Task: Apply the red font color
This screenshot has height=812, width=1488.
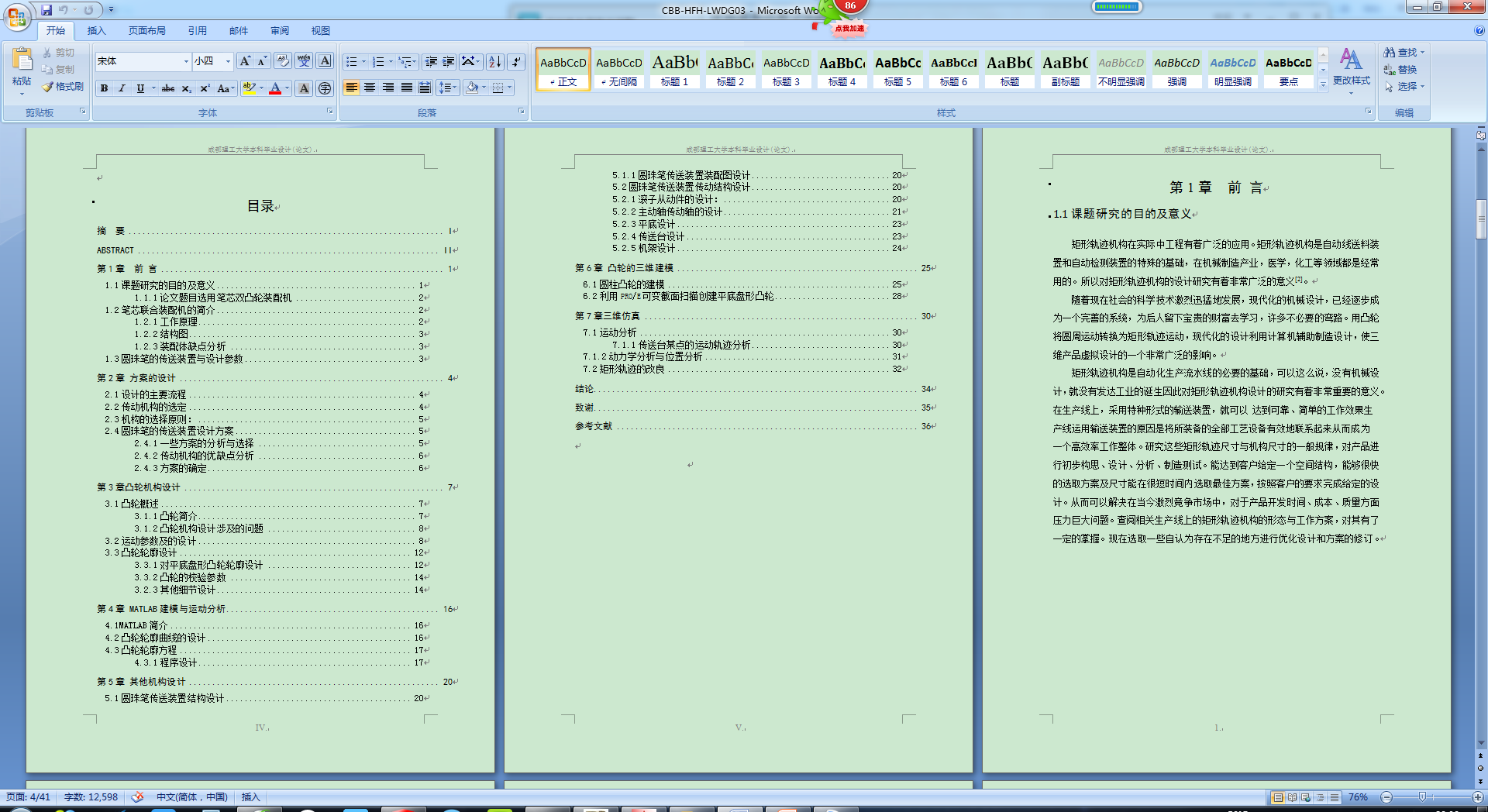Action: pyautogui.click(x=275, y=88)
